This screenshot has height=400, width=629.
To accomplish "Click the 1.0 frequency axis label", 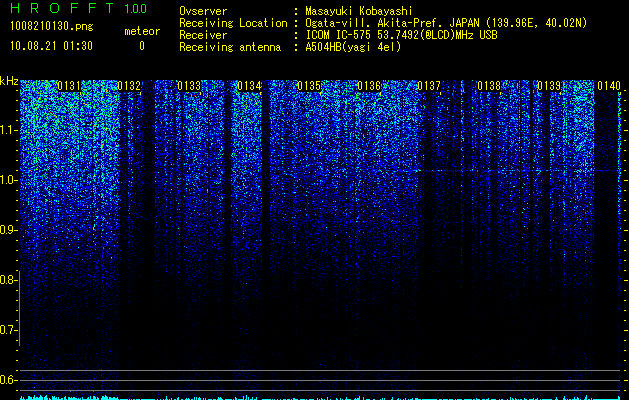I will tap(8, 180).
